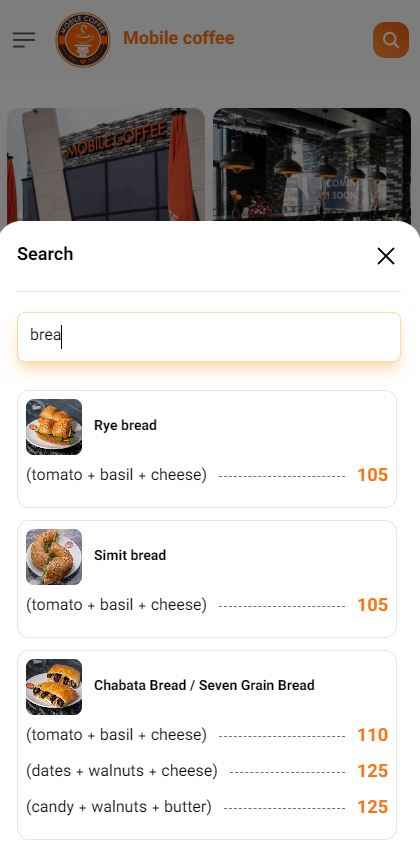The height and width of the screenshot is (861, 420).
Task: Open the Chabata Bread photo thumbnail
Action: pyautogui.click(x=54, y=687)
